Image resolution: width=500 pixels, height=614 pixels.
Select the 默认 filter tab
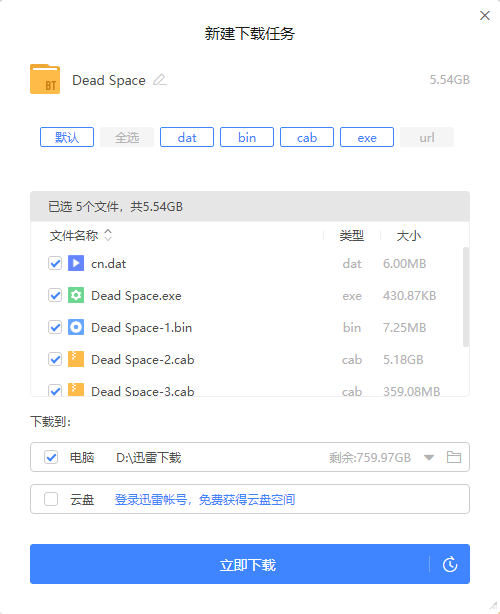coord(67,137)
